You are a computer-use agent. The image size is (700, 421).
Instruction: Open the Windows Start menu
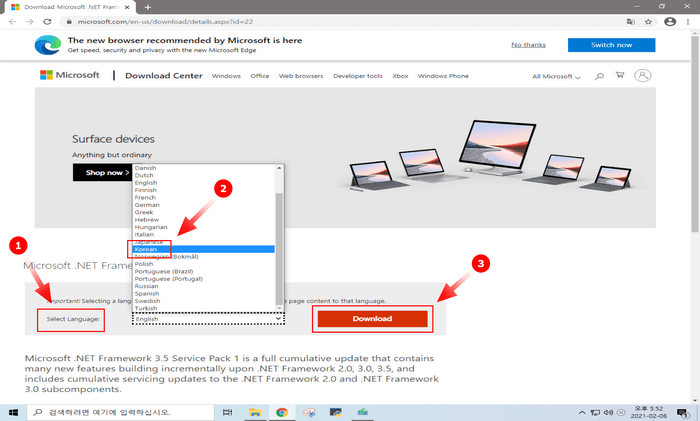click(x=13, y=413)
